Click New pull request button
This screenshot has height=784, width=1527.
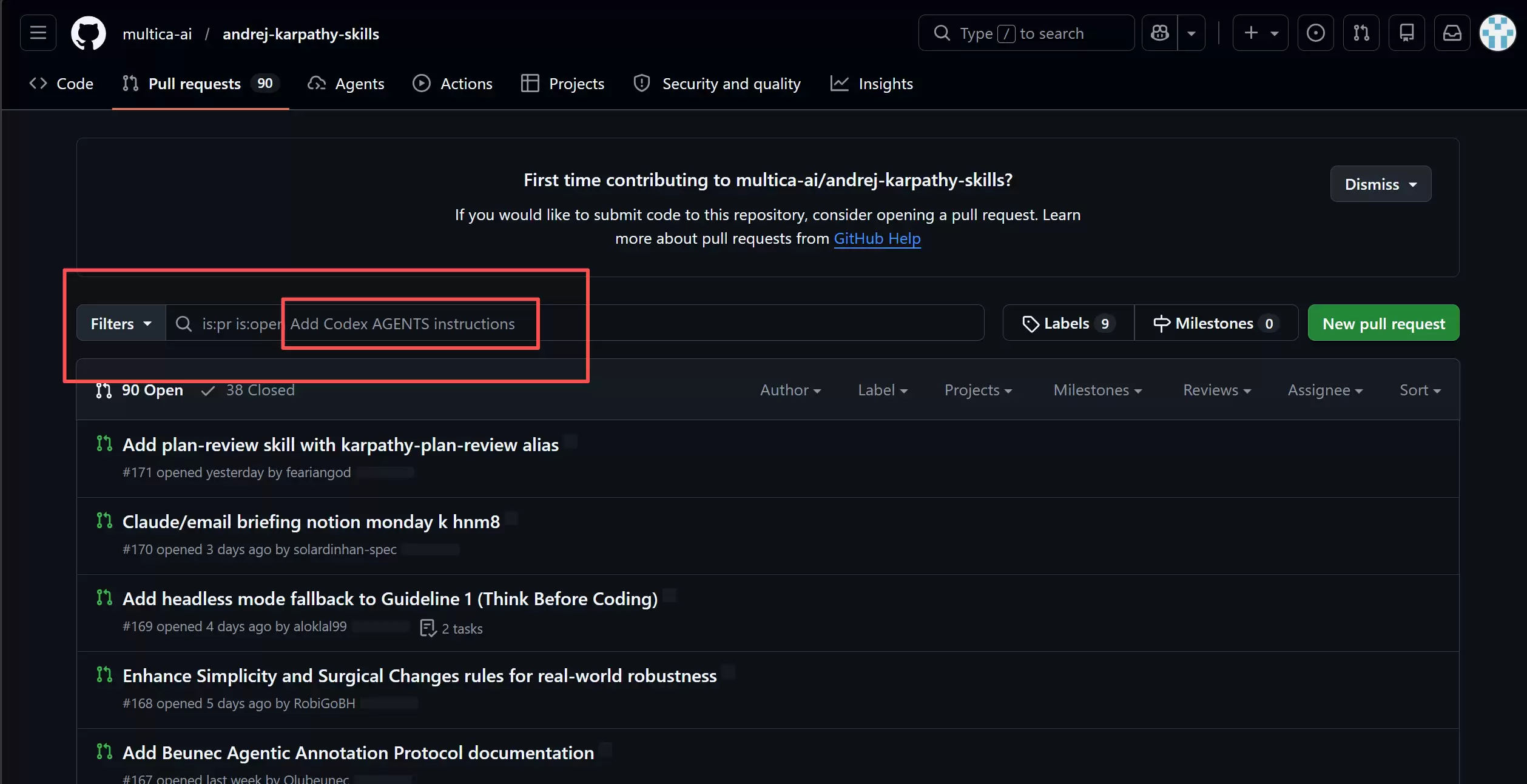[x=1384, y=323]
